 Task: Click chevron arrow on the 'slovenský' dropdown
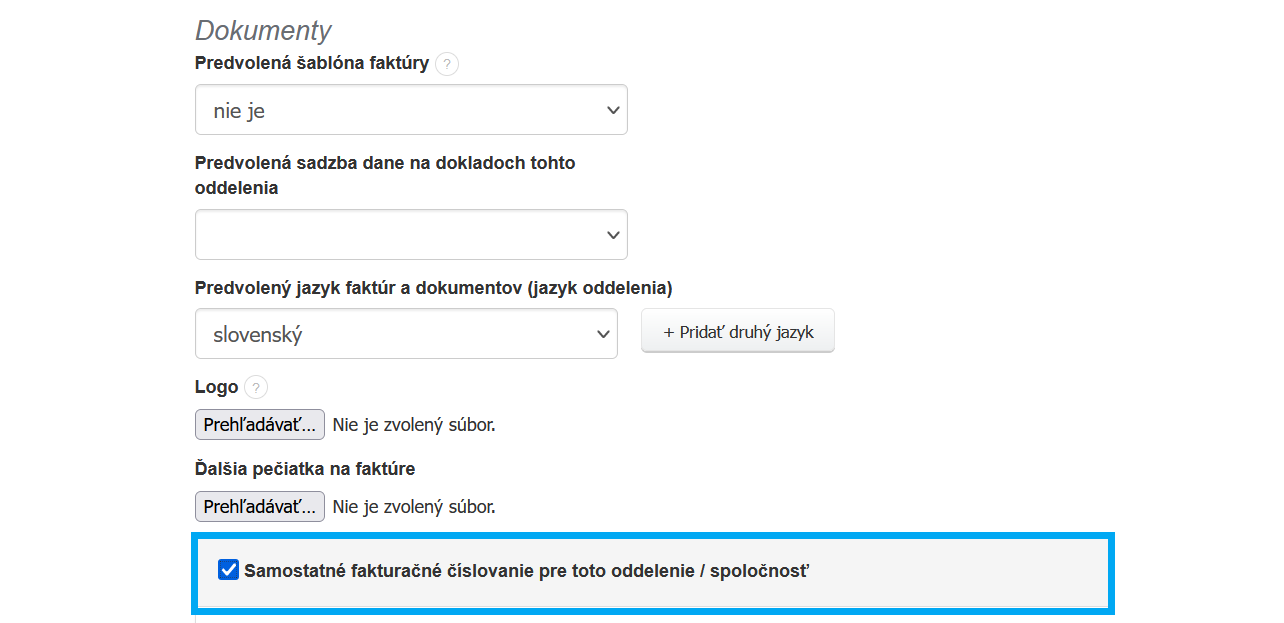(603, 334)
